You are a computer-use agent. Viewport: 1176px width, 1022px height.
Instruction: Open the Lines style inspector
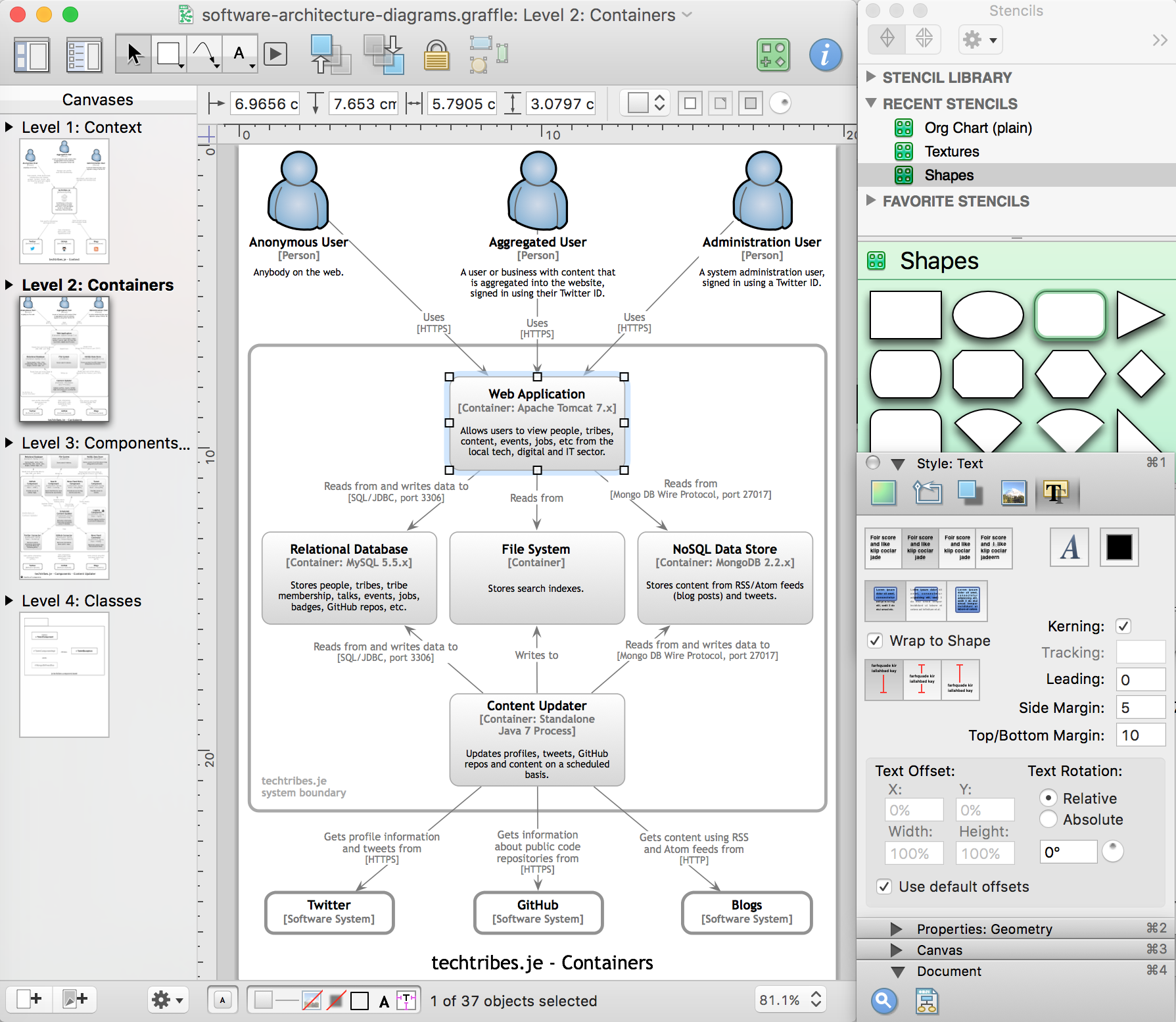point(927,493)
